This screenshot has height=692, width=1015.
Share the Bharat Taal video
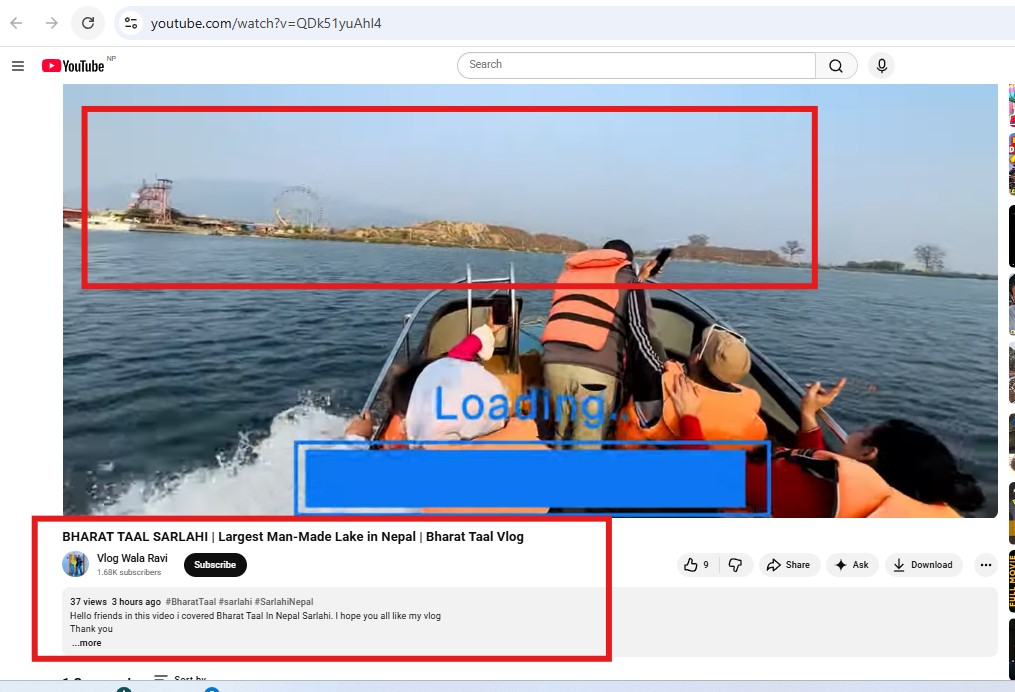click(x=788, y=565)
